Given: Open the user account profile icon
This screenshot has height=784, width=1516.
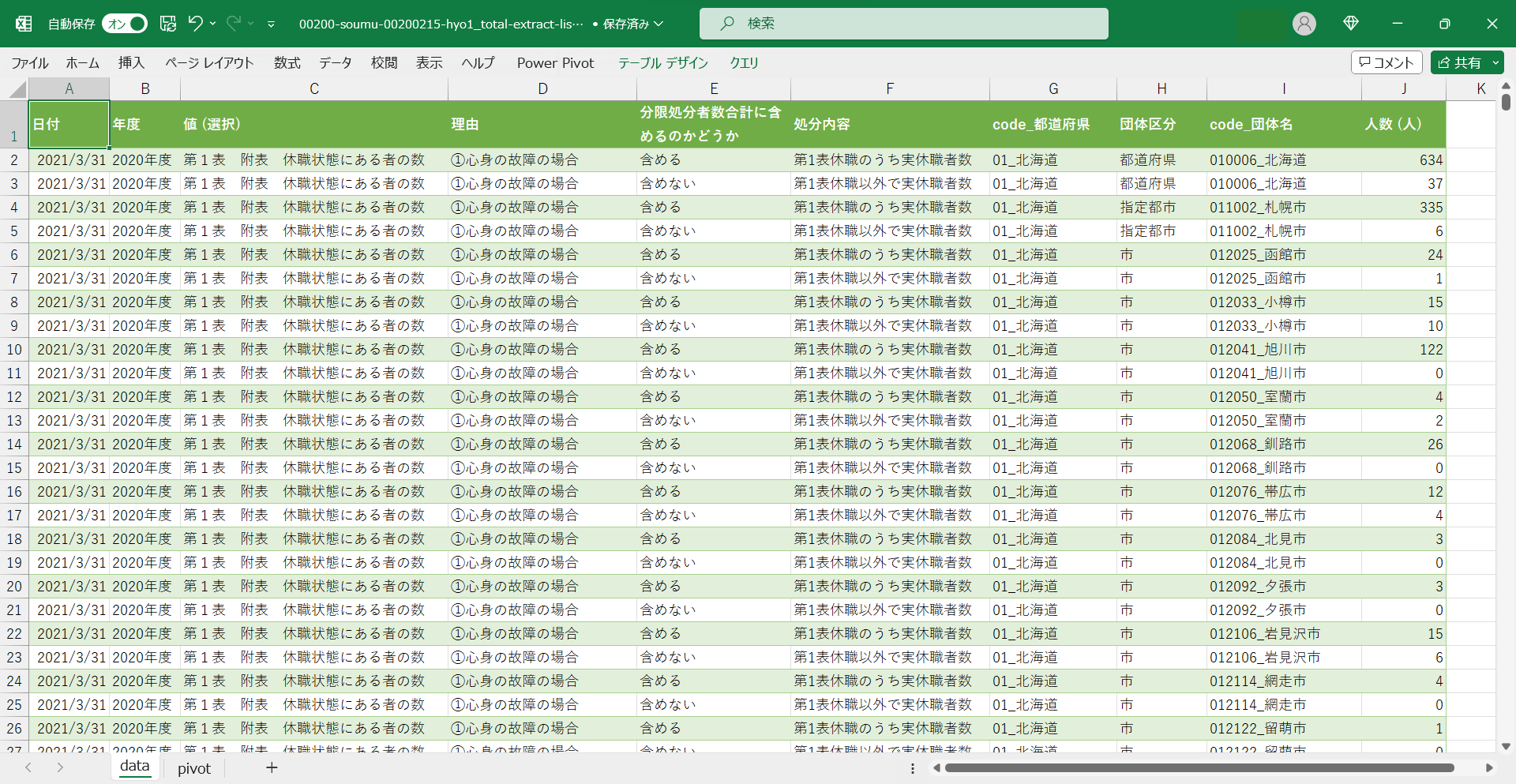Looking at the screenshot, I should 1304,24.
